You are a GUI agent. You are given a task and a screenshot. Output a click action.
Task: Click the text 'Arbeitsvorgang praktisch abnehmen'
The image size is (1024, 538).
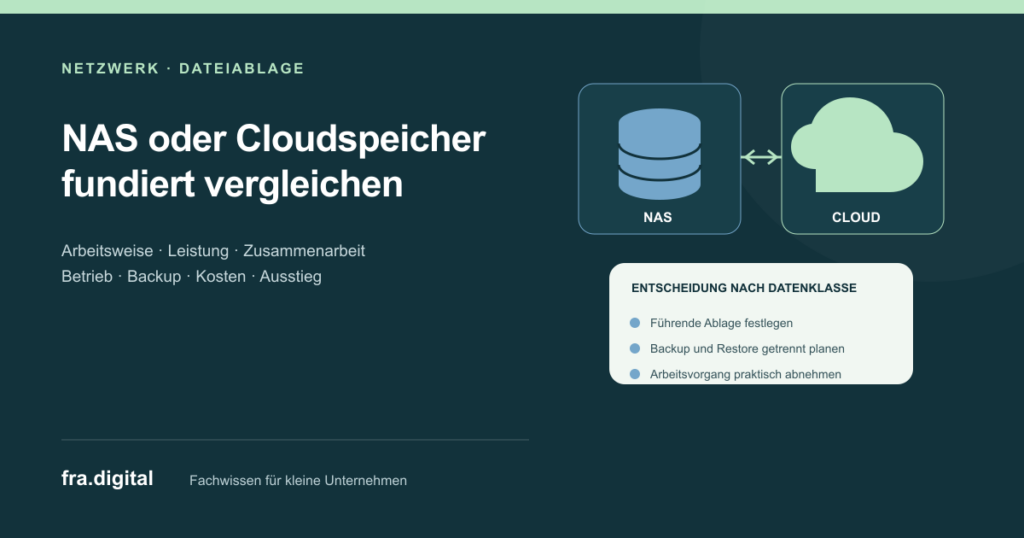(x=745, y=374)
